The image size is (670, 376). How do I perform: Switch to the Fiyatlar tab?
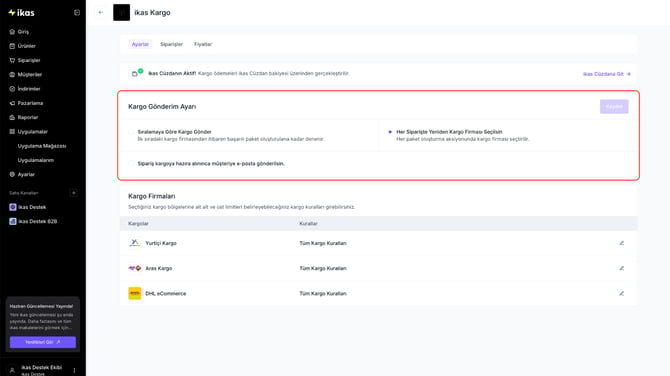pos(203,44)
